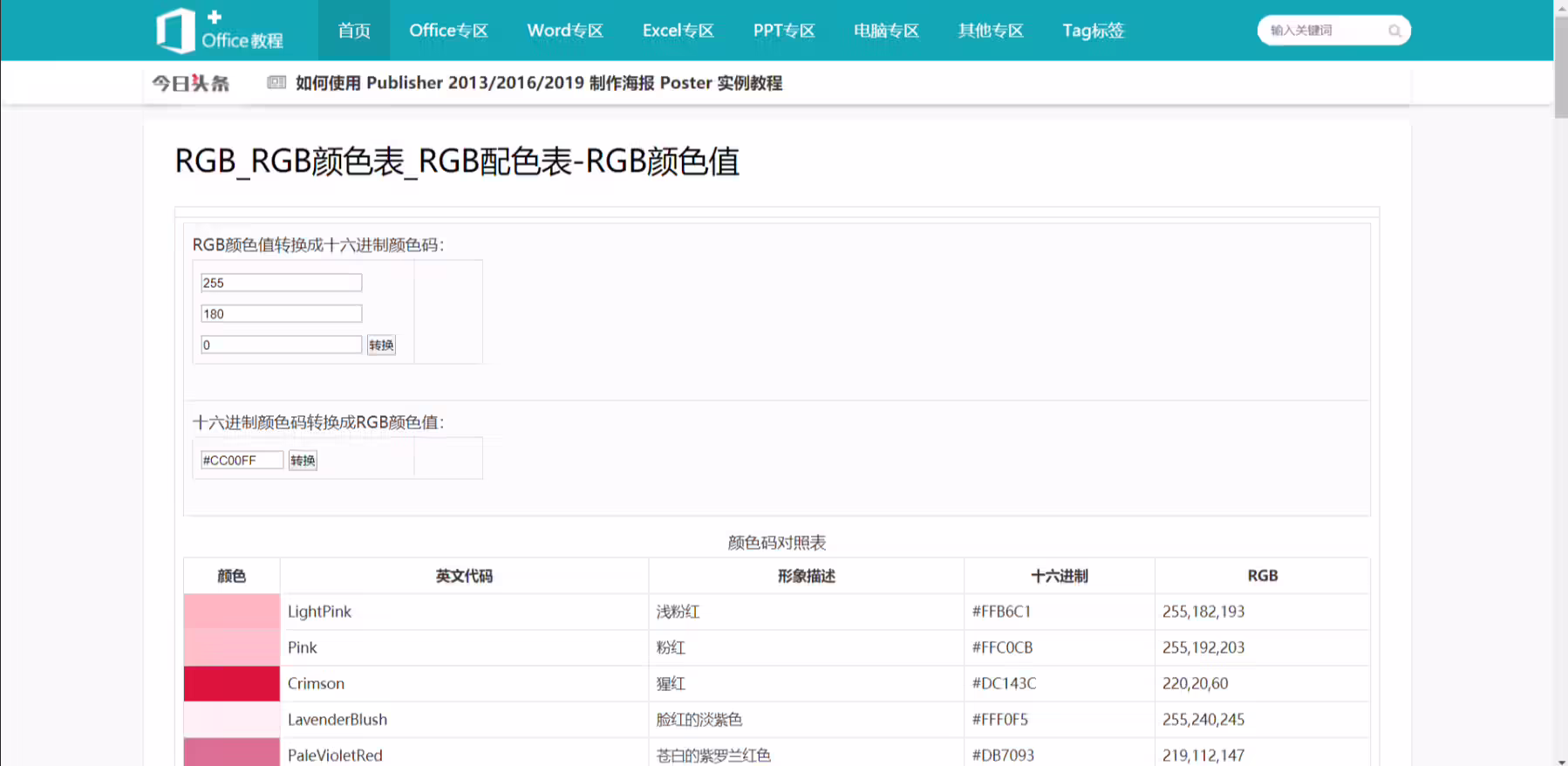Go to the Word专区 section
Screen dimensions: 1568x766
(x=565, y=31)
